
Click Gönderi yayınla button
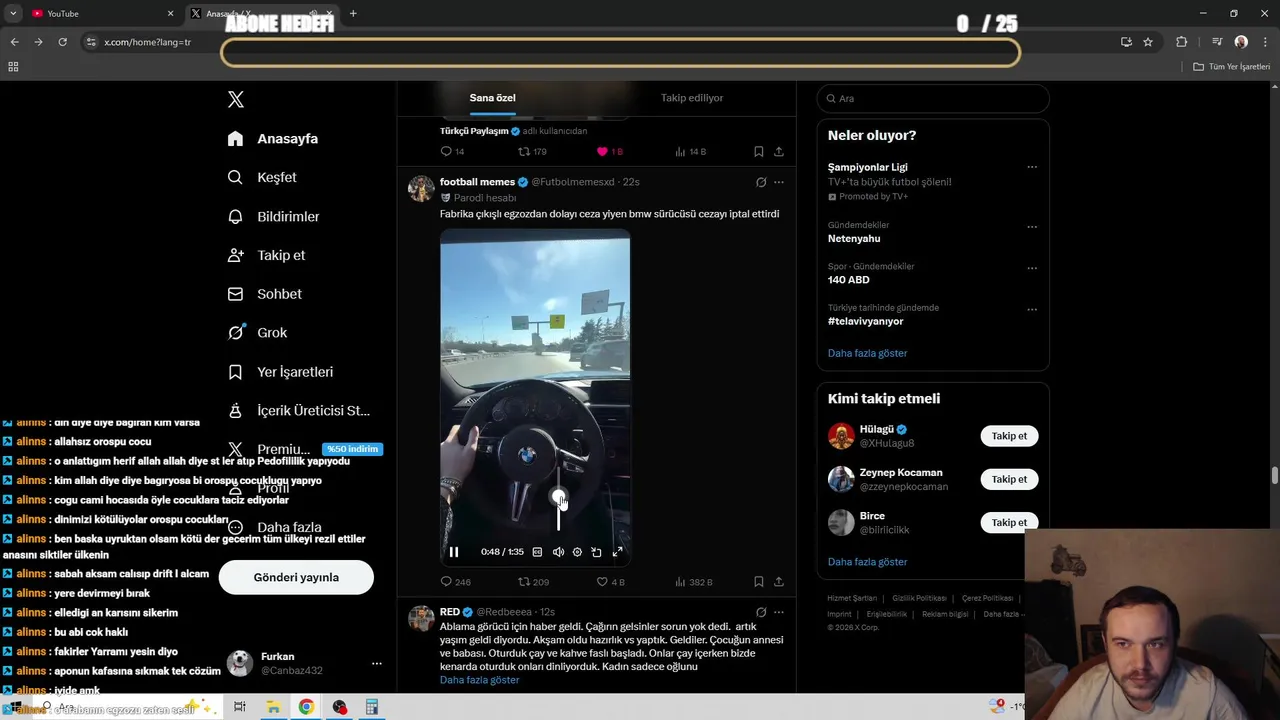click(296, 577)
